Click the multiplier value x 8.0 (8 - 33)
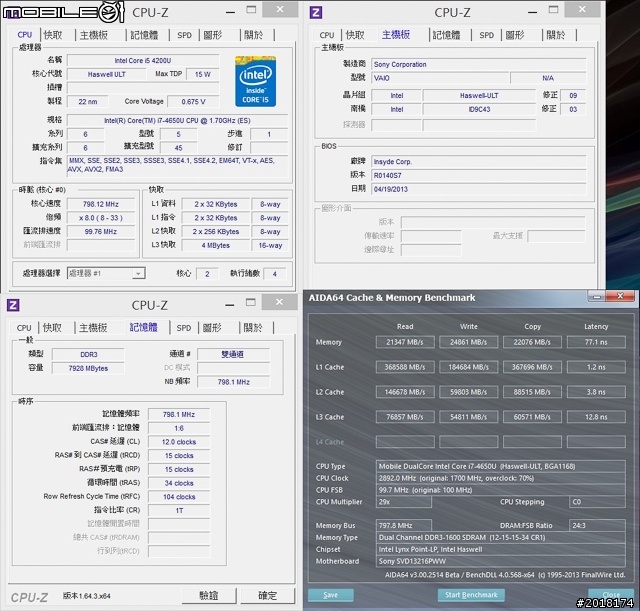This screenshot has height=611, width=640. coord(101,218)
